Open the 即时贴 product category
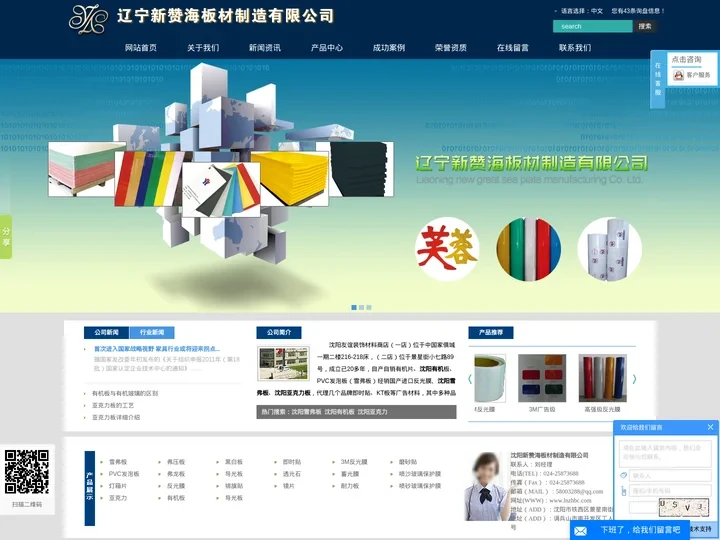Screen dimensions: 720x540 [292, 462]
